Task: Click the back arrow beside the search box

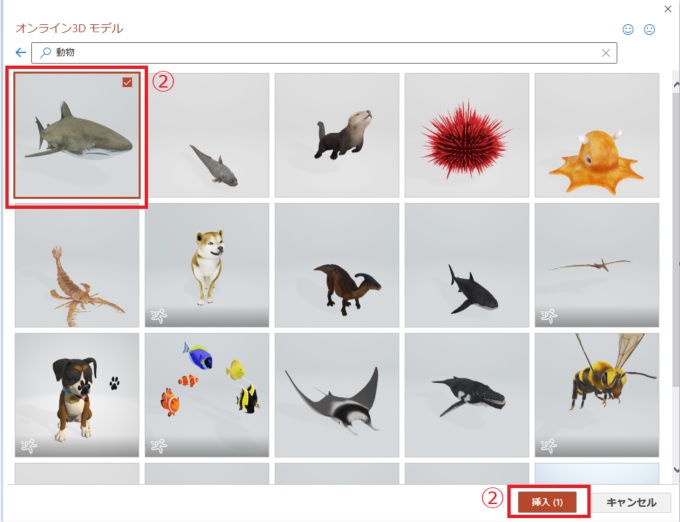Action: 20,53
